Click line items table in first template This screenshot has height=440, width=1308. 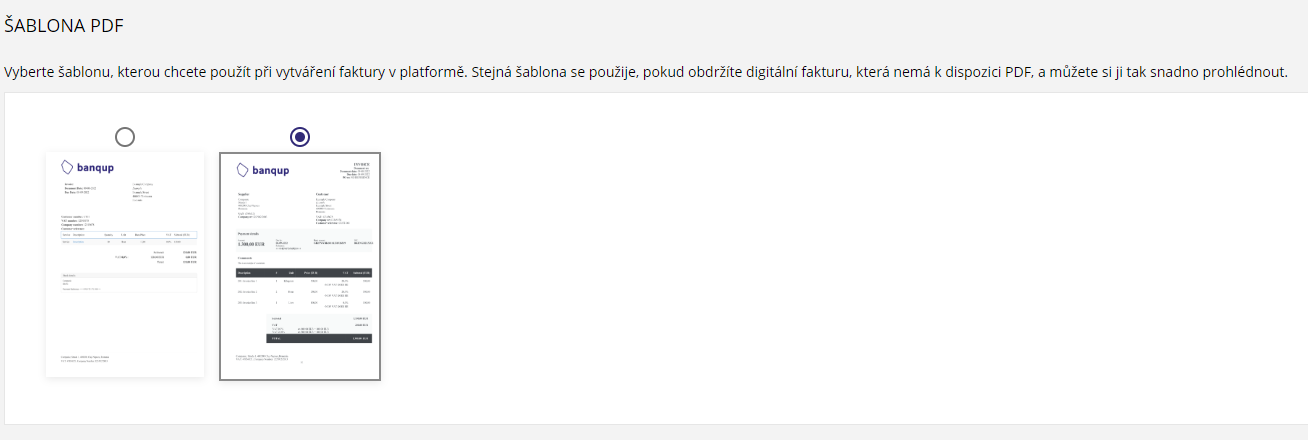(129, 238)
